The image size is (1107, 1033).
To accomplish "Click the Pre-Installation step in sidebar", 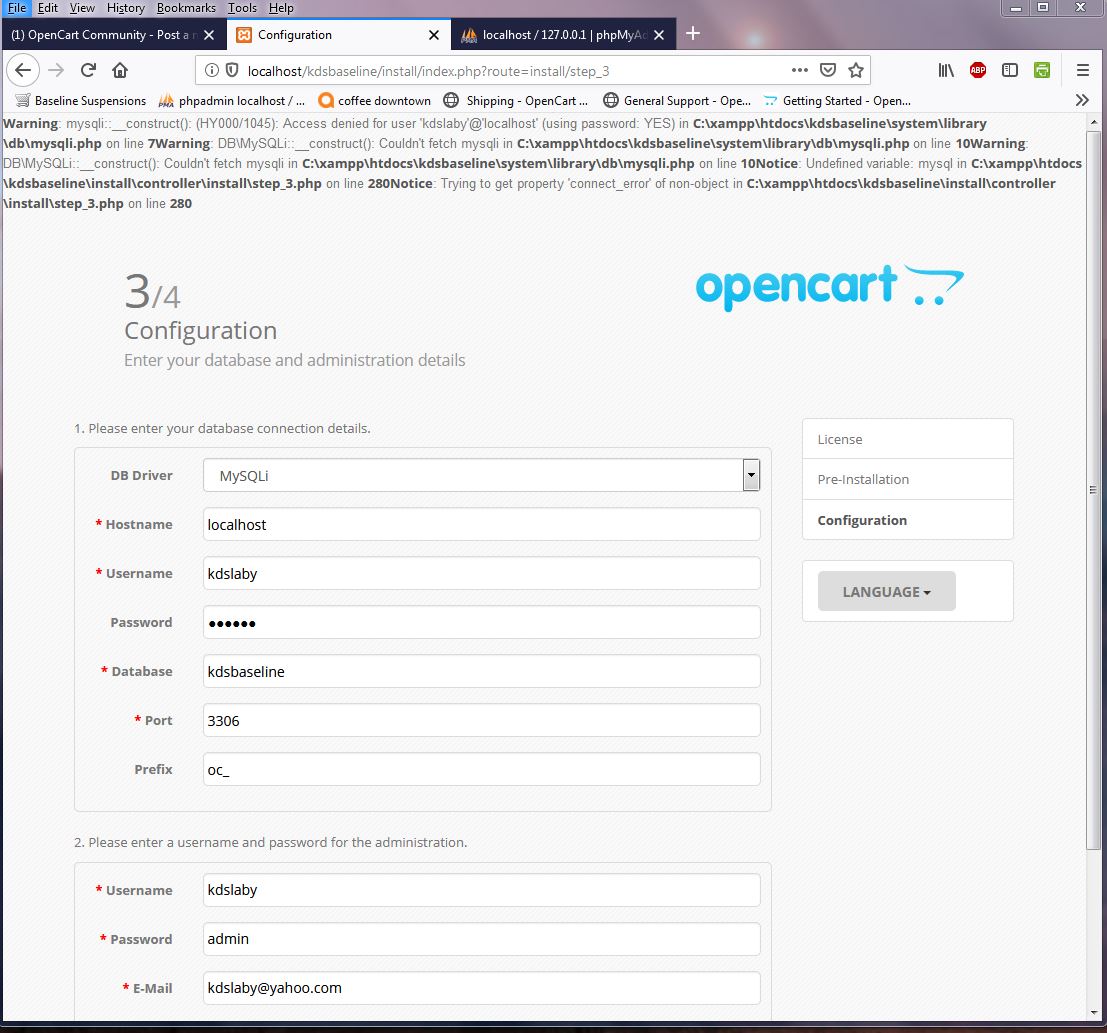I will pyautogui.click(x=908, y=479).
